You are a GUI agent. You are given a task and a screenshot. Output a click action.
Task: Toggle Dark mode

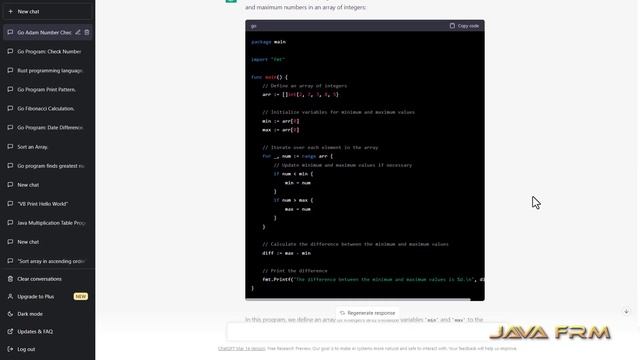(x=47, y=314)
